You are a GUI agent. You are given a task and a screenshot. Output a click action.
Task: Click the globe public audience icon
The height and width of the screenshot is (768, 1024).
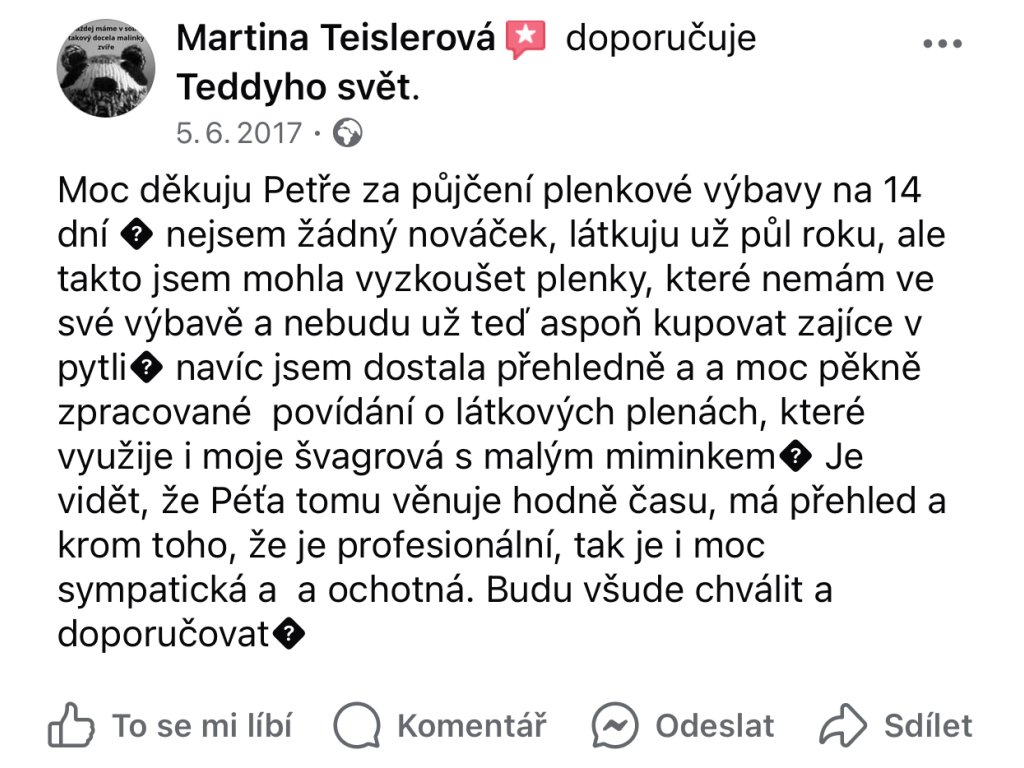(346, 133)
